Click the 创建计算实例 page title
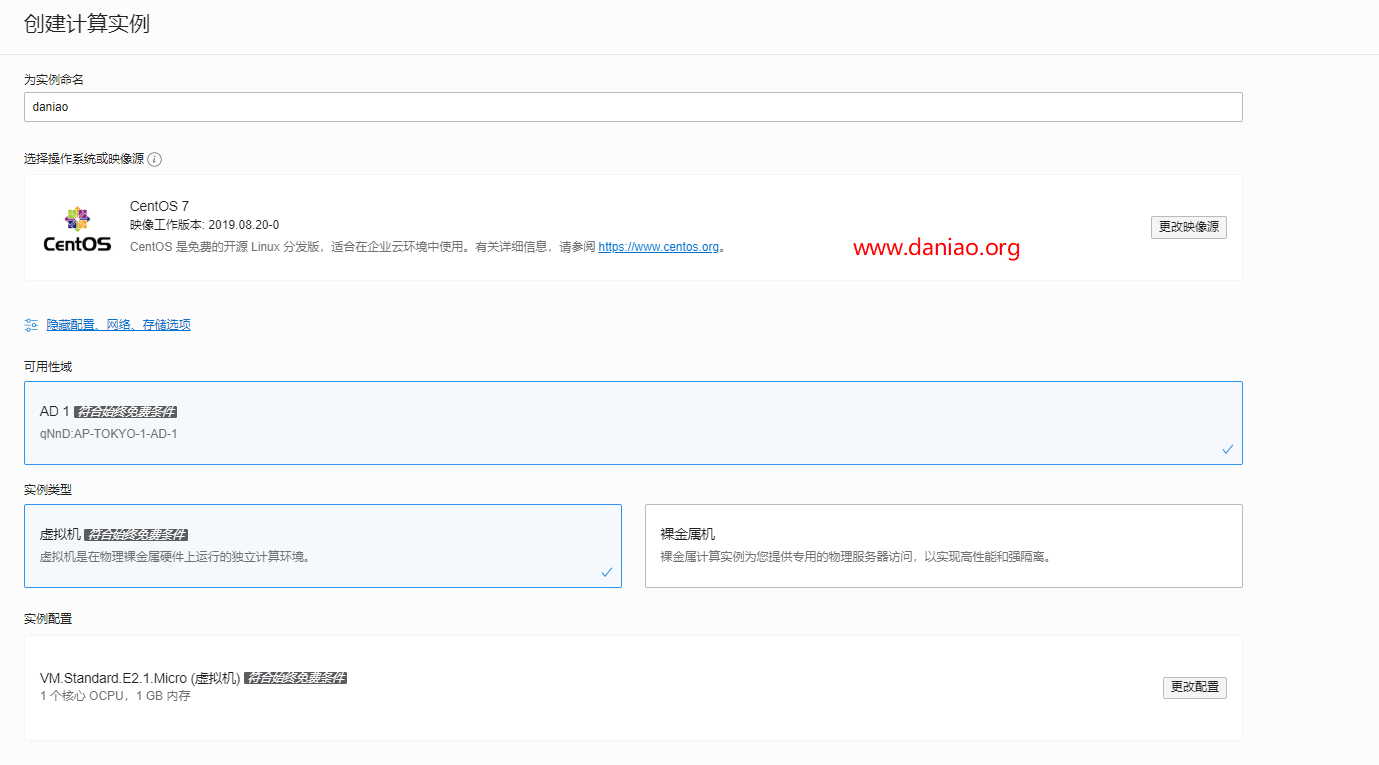 (87, 24)
